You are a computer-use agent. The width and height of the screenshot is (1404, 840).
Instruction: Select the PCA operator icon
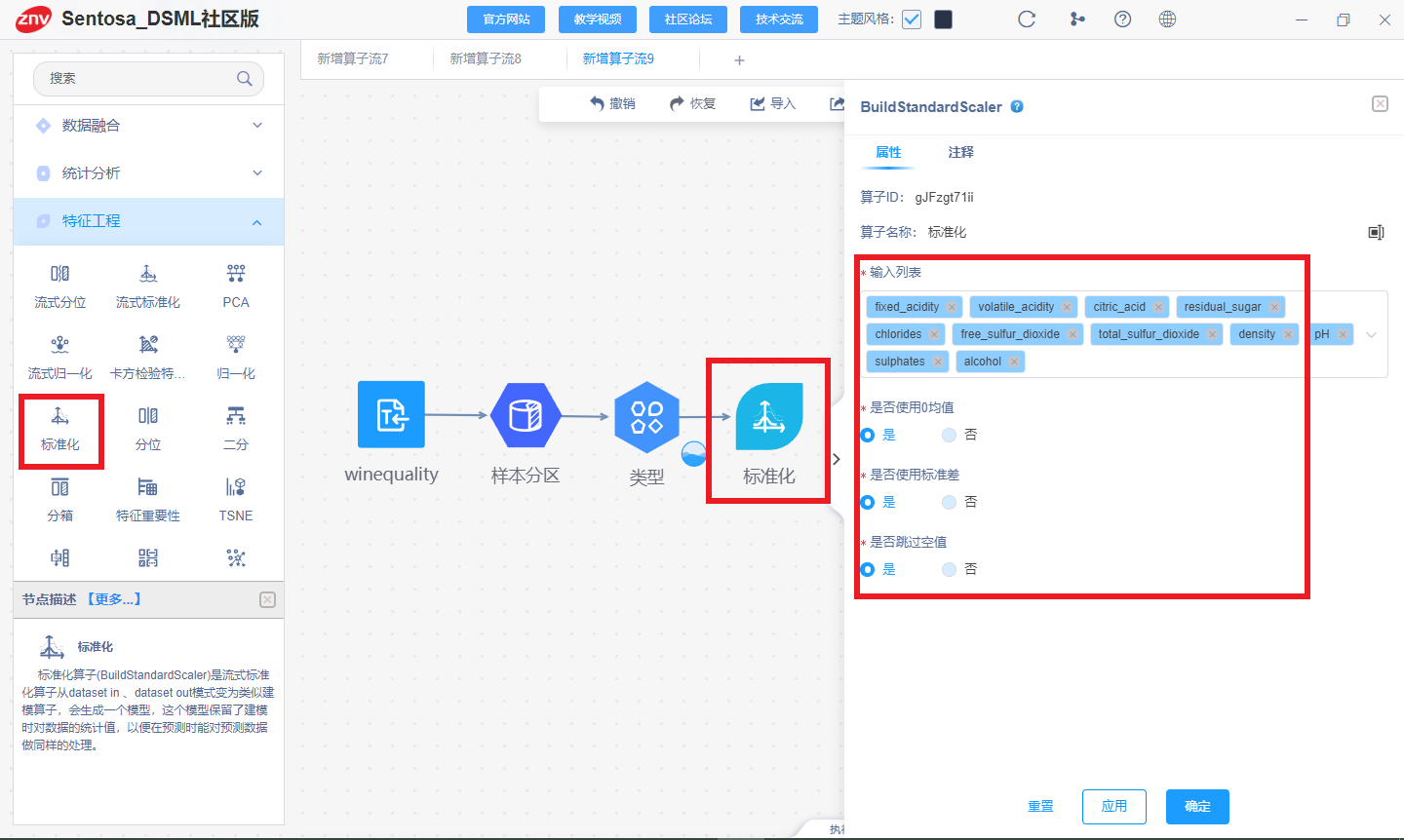point(236,274)
